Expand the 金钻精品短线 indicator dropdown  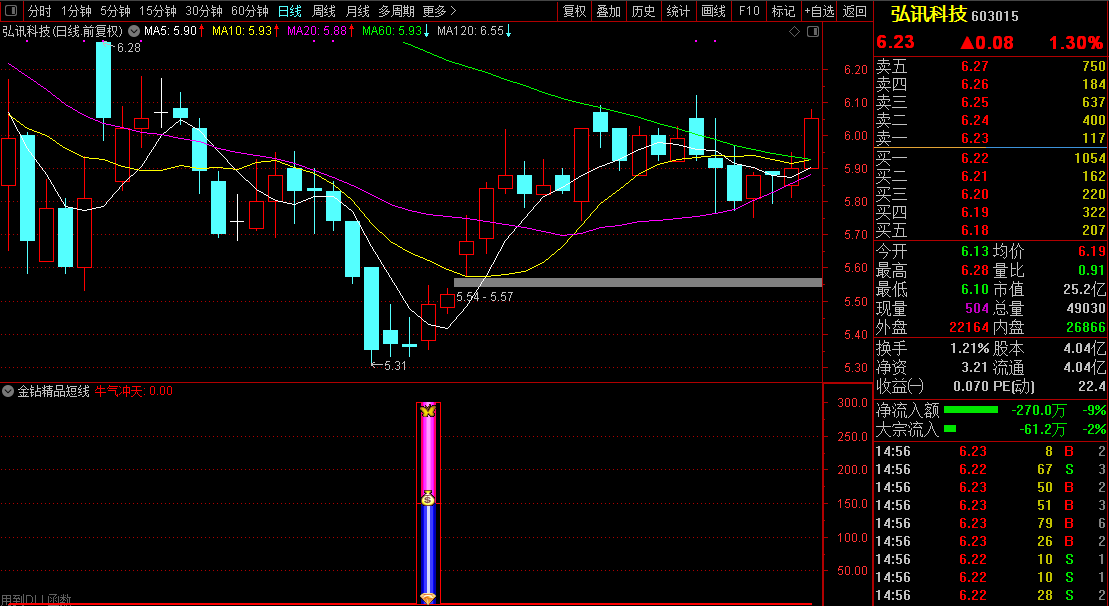click(x=9, y=391)
